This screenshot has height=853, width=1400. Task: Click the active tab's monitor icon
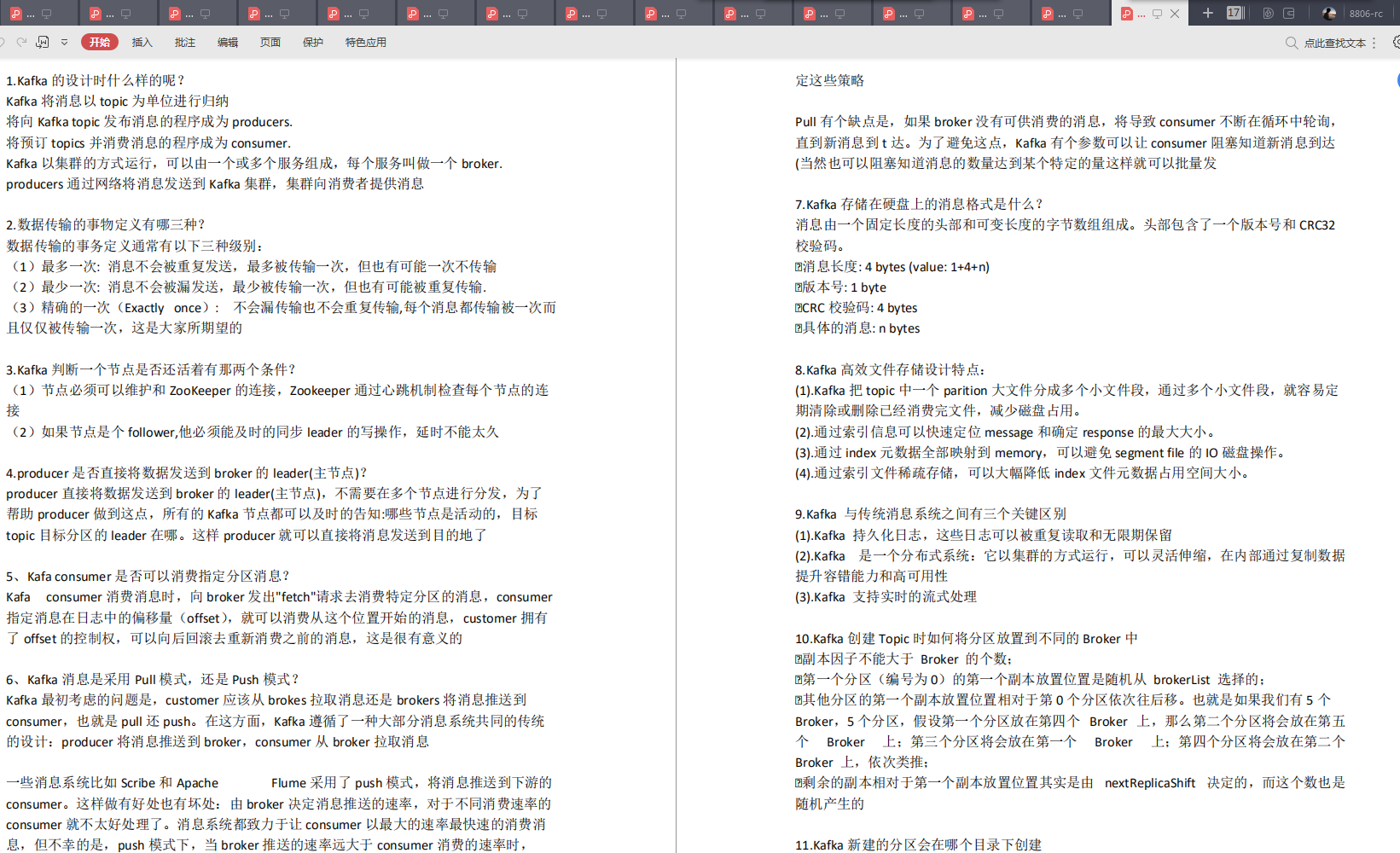[1157, 14]
